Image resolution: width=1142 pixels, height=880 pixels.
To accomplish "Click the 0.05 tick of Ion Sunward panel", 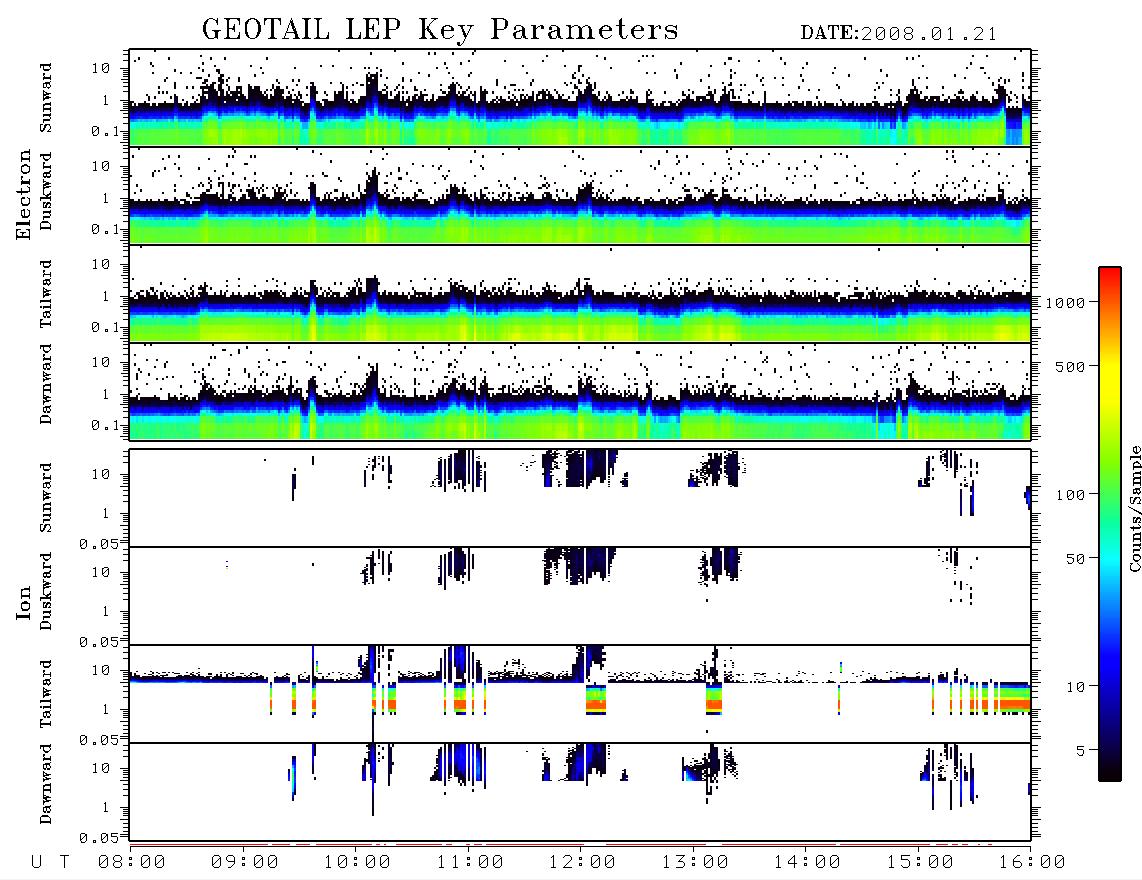I will coord(98,543).
